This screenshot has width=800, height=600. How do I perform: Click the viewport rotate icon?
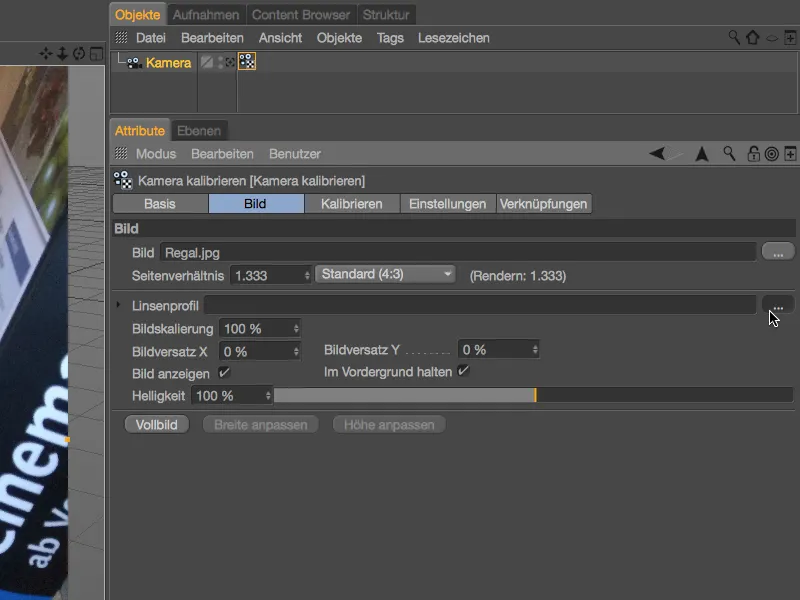79,54
